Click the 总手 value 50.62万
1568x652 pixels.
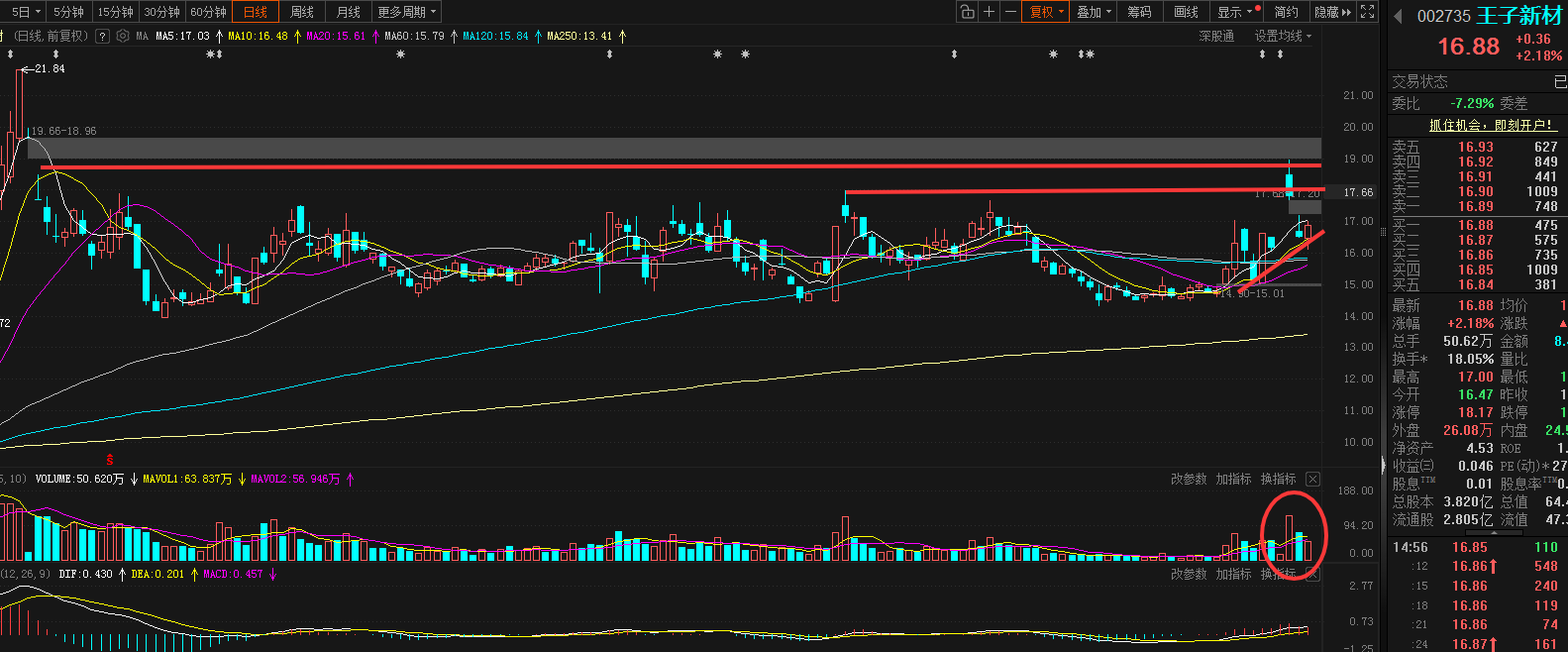click(1468, 341)
